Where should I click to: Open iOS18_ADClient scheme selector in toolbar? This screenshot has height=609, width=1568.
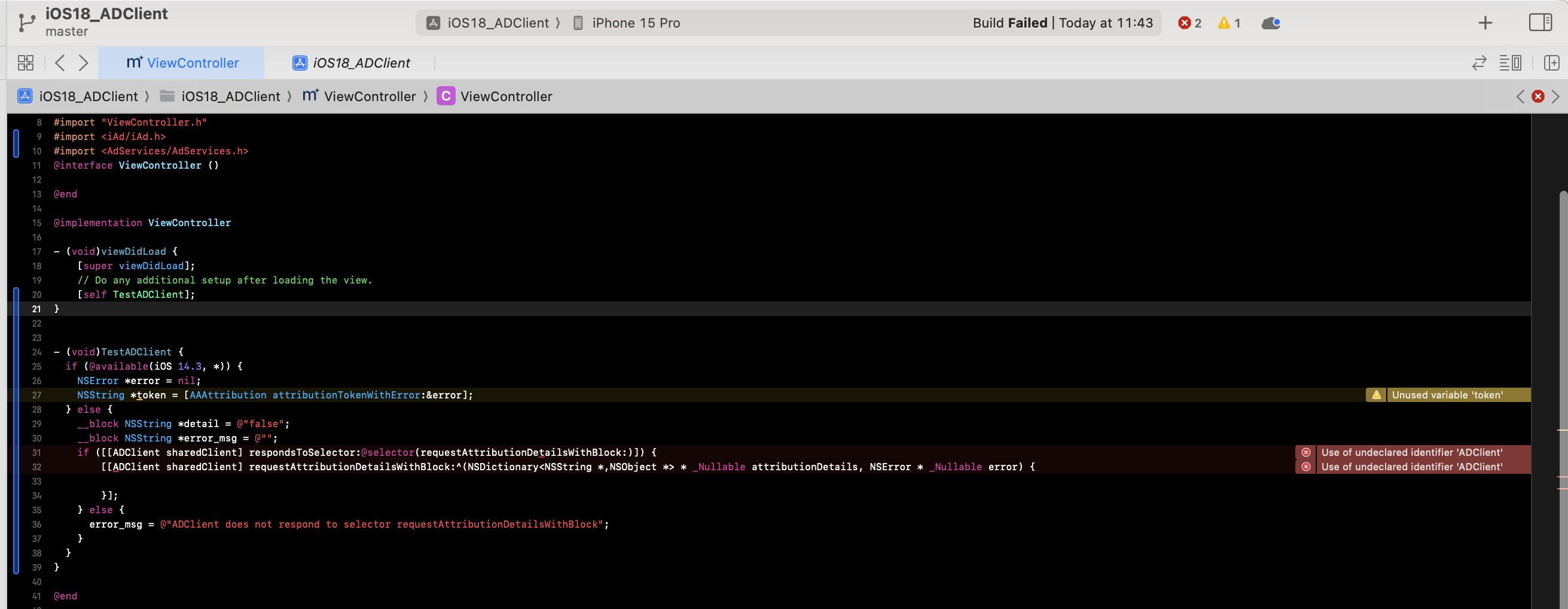point(492,23)
